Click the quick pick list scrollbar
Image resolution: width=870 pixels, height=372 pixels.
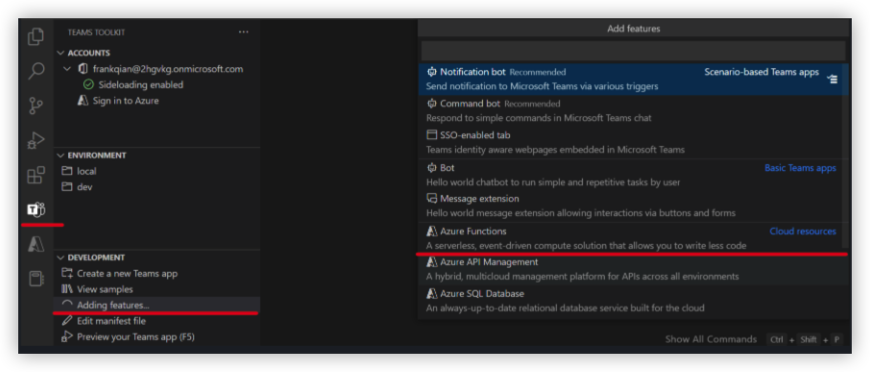(x=846, y=155)
